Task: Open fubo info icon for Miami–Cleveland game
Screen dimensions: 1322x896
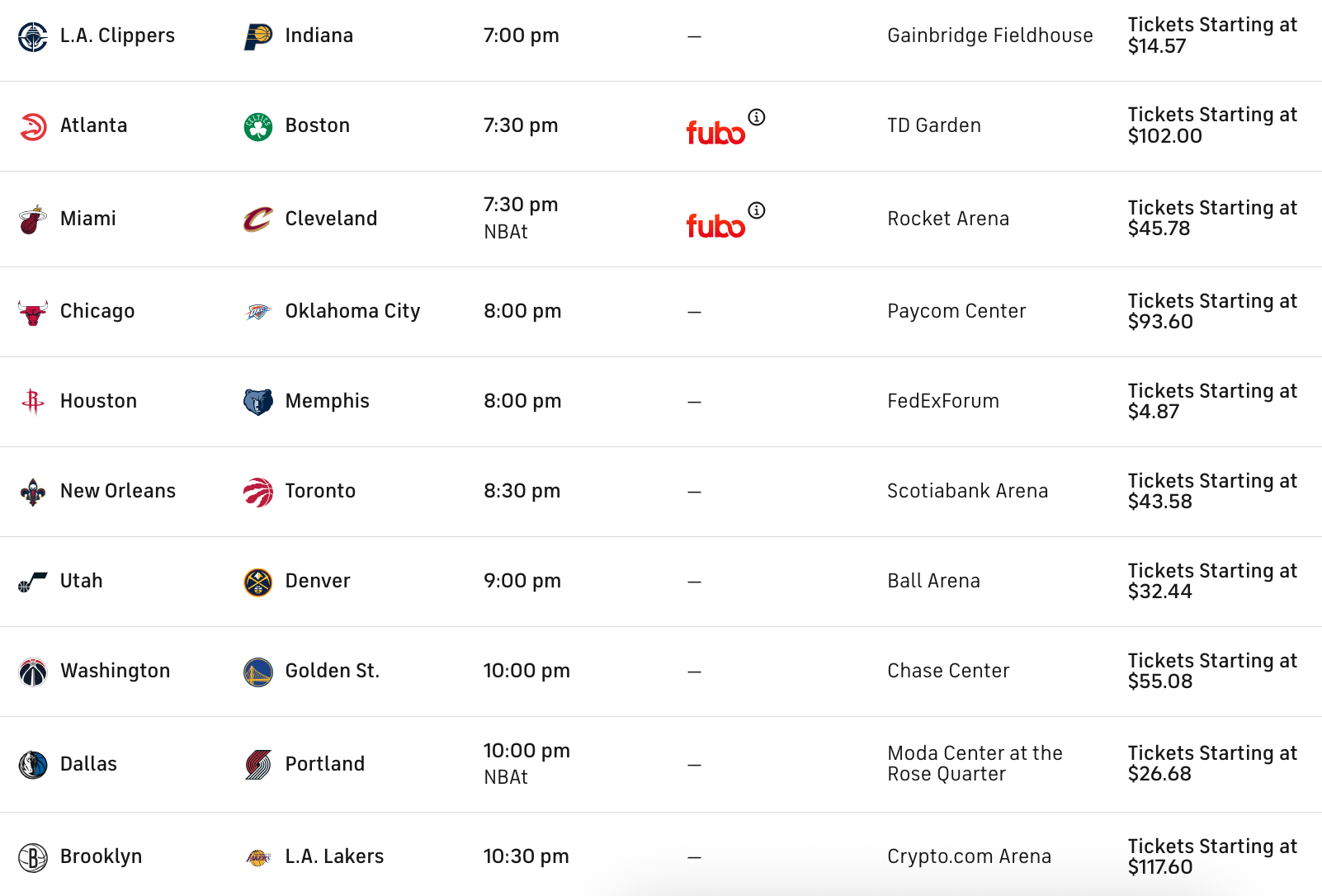Action: [x=757, y=210]
